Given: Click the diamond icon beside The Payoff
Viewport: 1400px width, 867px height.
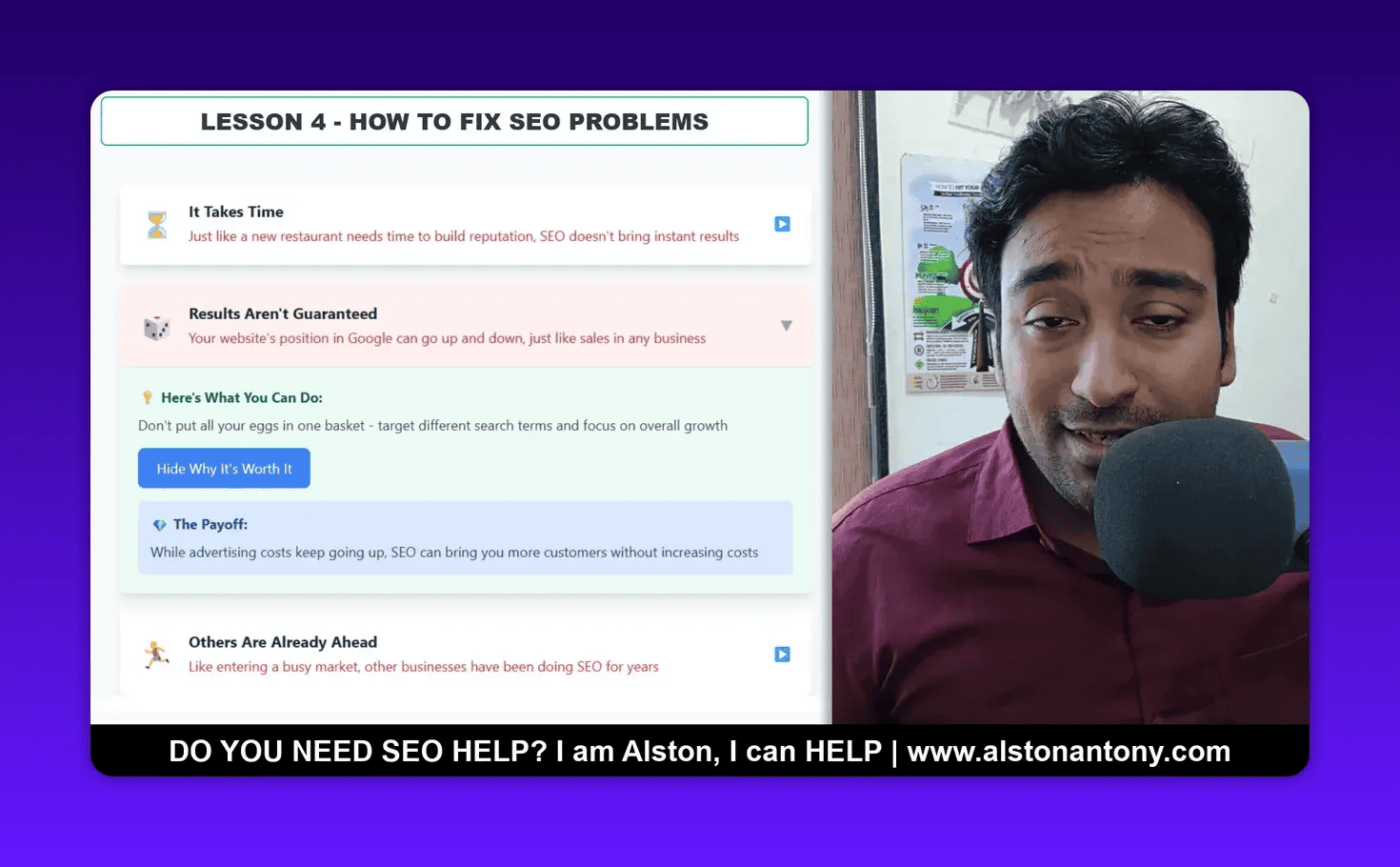Looking at the screenshot, I should click(x=159, y=524).
